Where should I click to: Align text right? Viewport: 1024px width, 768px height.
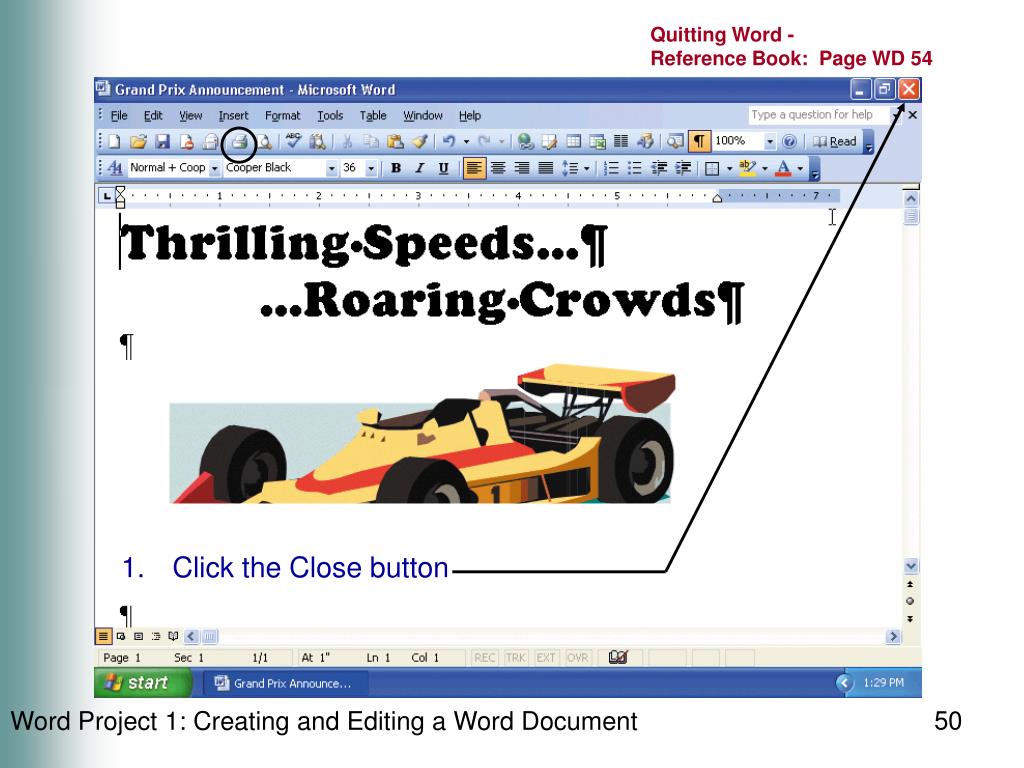point(522,168)
